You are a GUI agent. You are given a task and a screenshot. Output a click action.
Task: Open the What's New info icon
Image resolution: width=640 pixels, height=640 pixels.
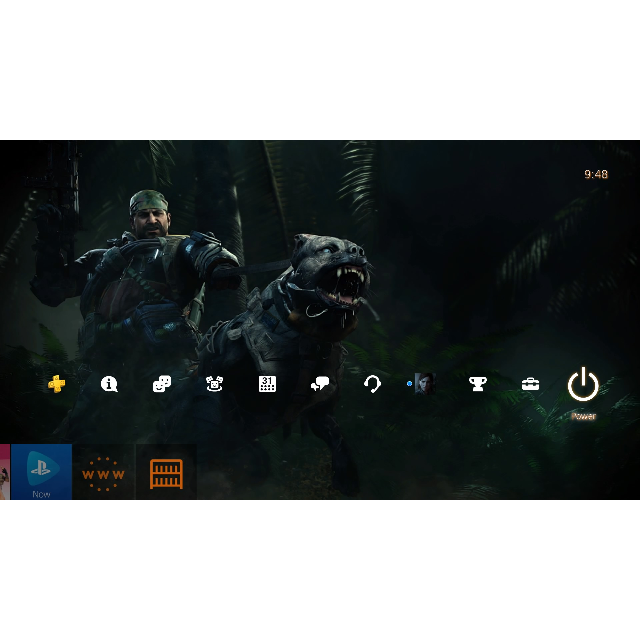(109, 384)
